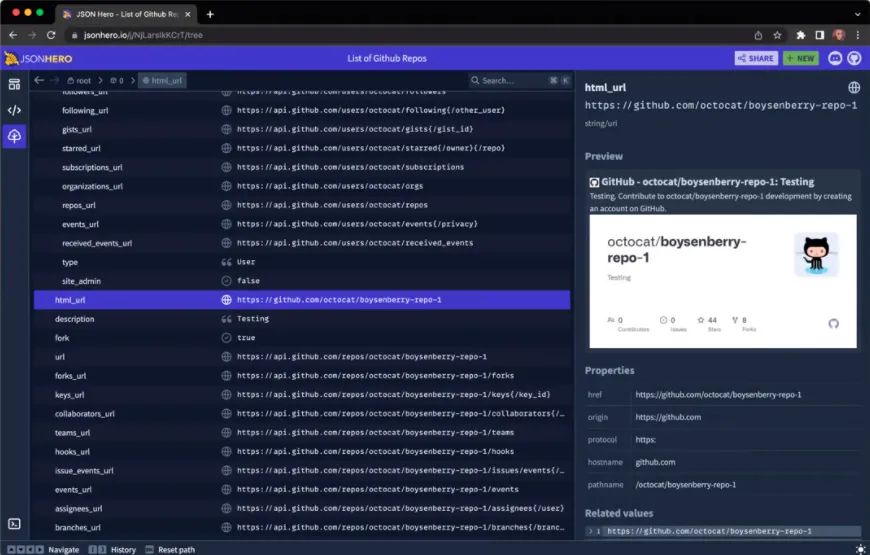Viewport: 870px width, 555px height.
Task: Select the following_url row
Action: click(x=302, y=110)
